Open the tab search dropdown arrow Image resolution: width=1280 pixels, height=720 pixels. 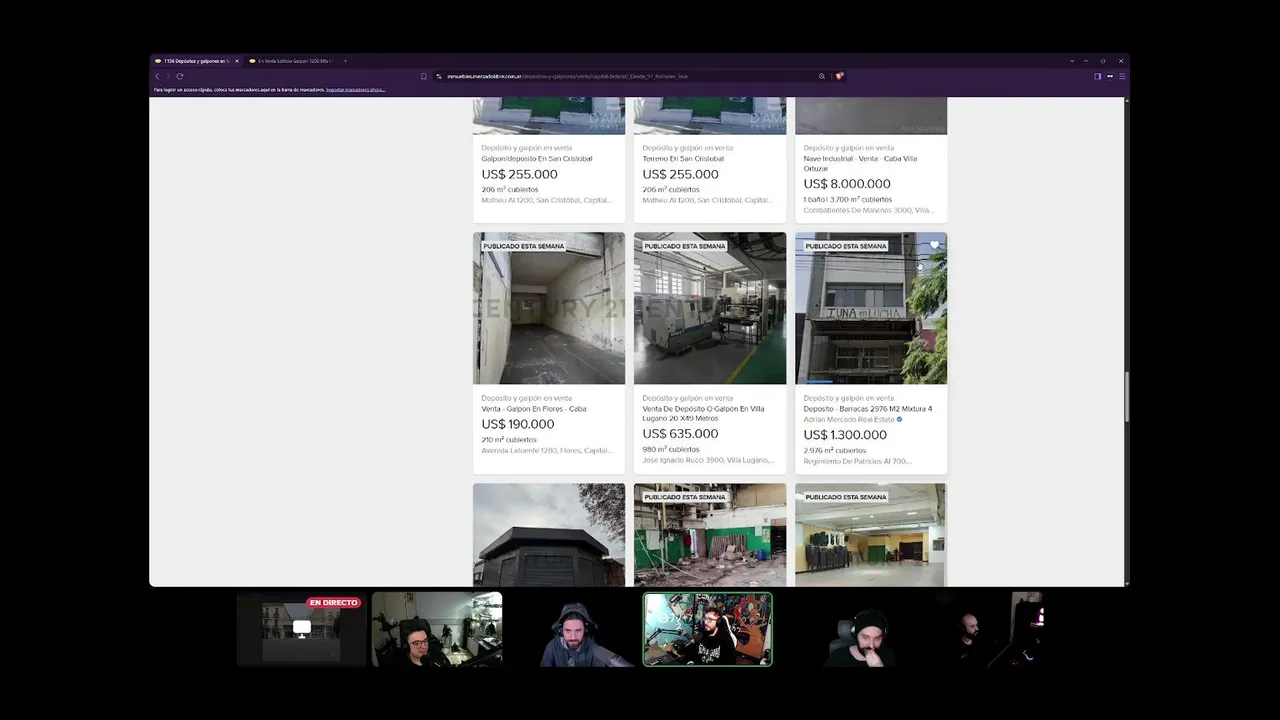pyautogui.click(x=1072, y=61)
